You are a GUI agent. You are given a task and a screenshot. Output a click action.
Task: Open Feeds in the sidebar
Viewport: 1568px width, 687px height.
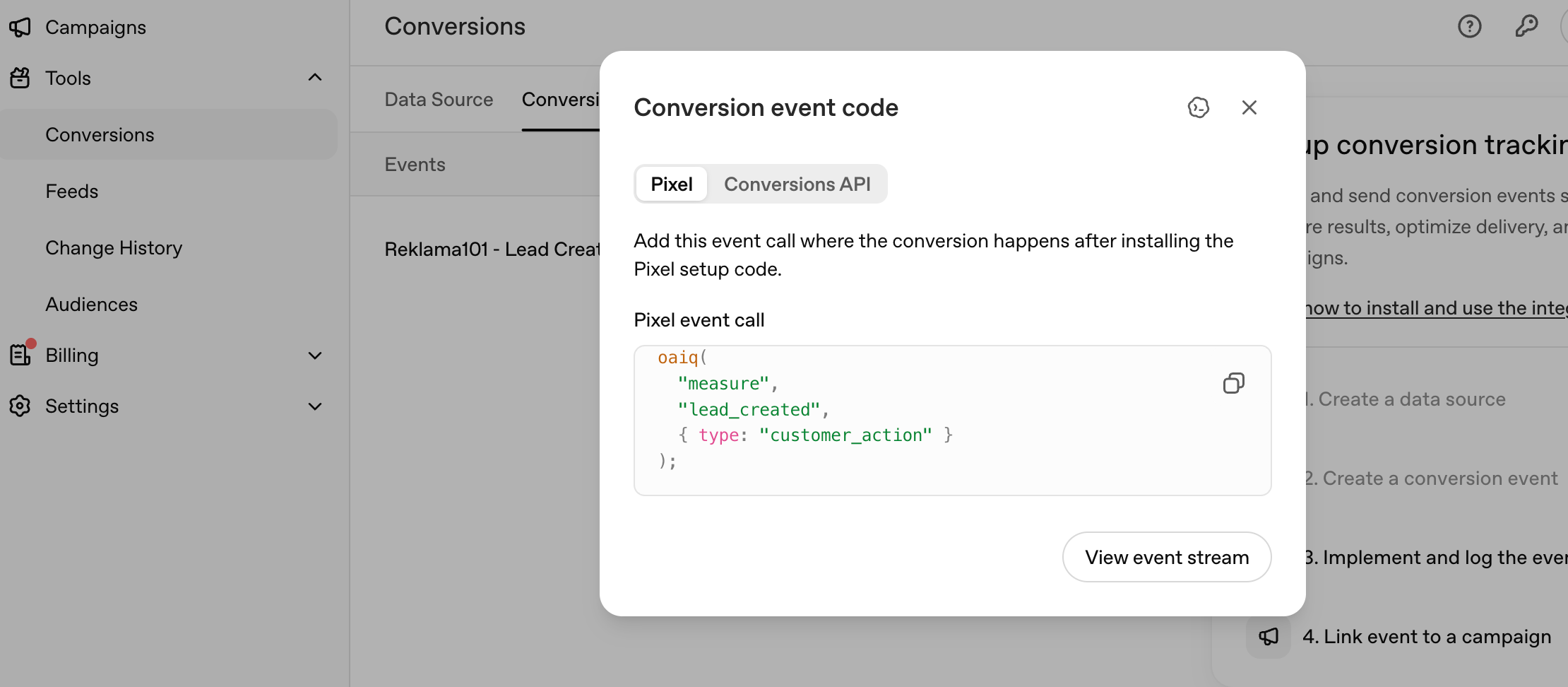pyautogui.click(x=71, y=191)
